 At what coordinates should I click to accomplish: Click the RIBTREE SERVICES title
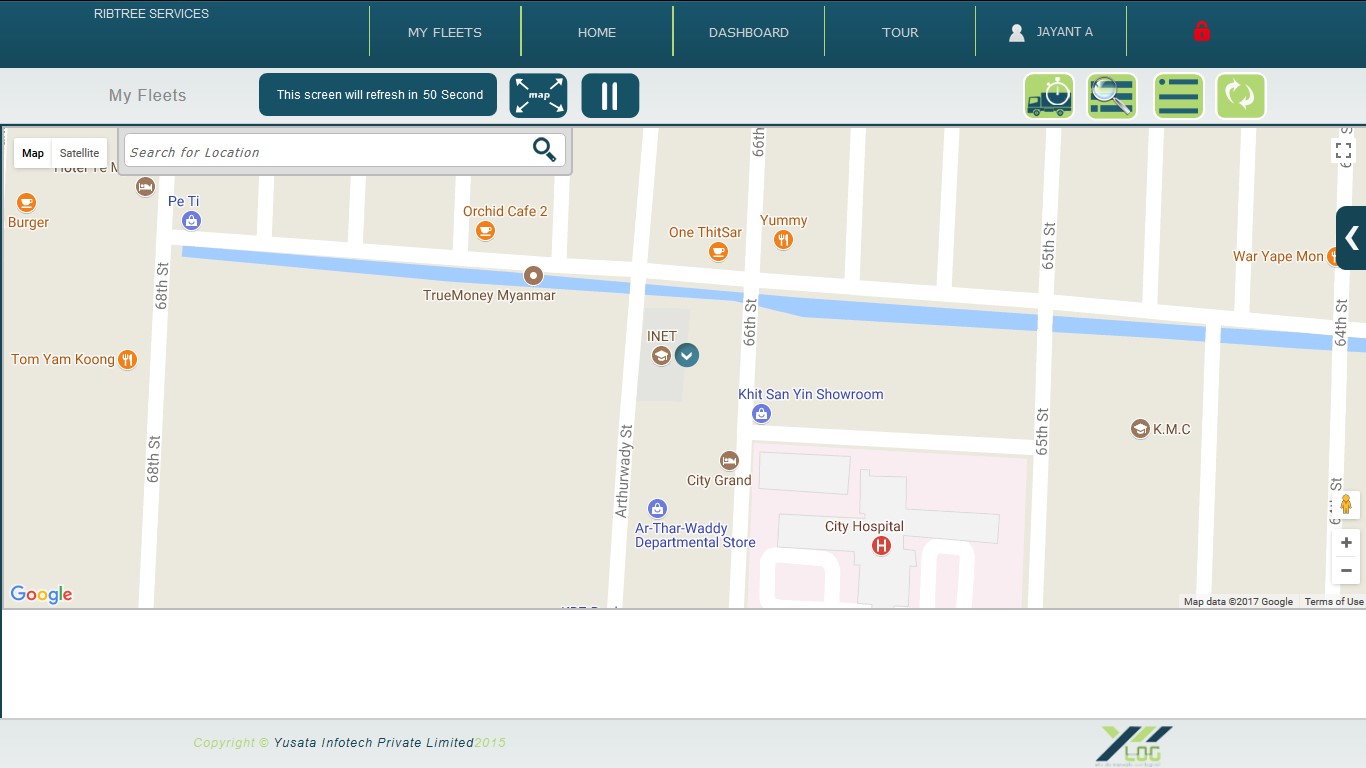pos(151,14)
